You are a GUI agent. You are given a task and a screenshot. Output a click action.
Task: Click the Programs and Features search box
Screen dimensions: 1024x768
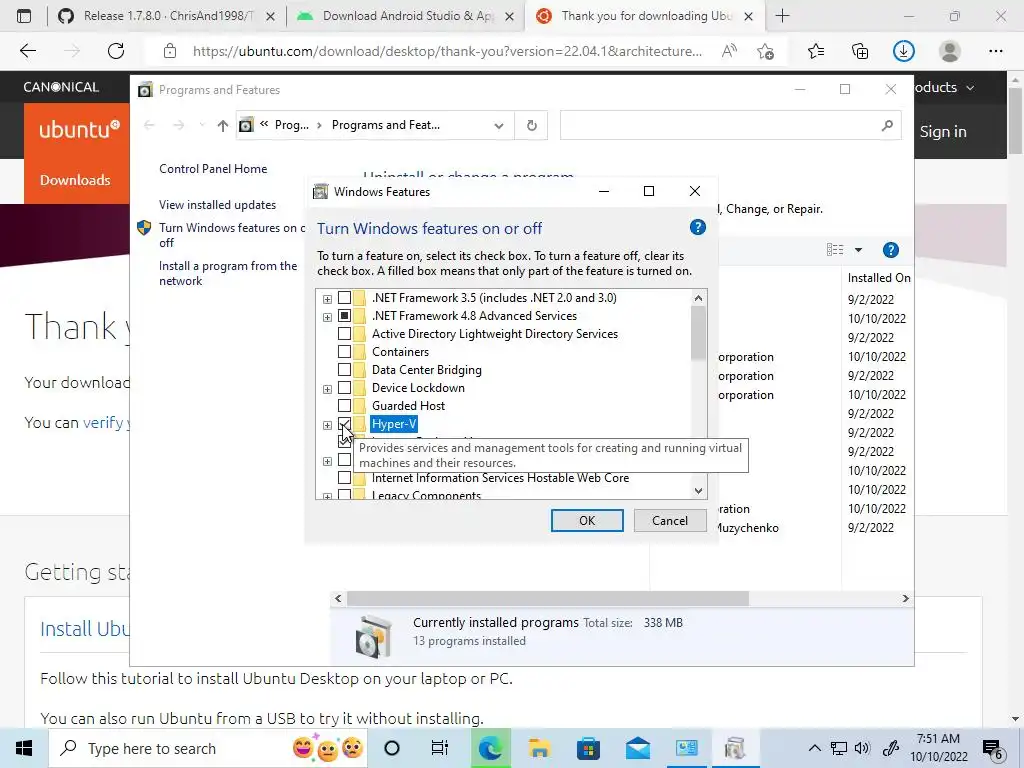730,125
